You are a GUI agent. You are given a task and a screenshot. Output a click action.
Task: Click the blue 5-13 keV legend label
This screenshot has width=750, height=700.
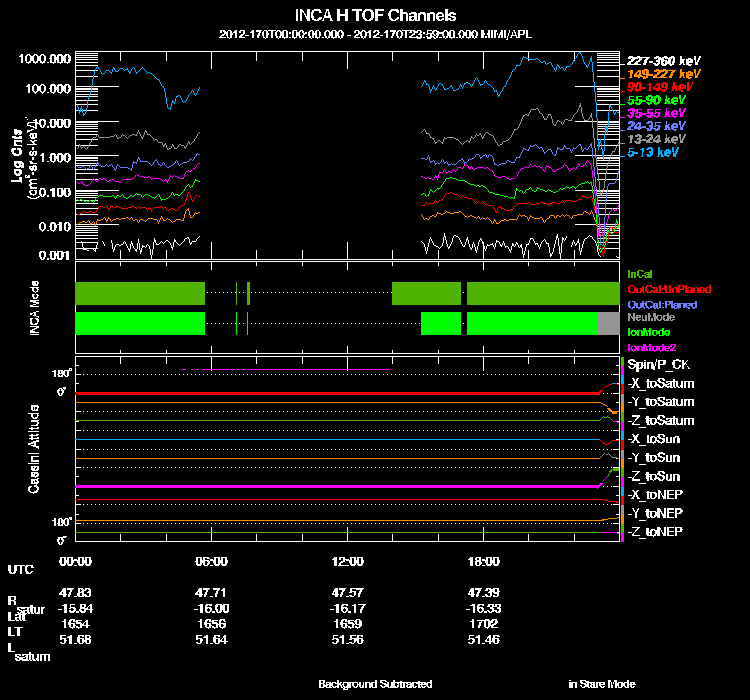tap(653, 153)
